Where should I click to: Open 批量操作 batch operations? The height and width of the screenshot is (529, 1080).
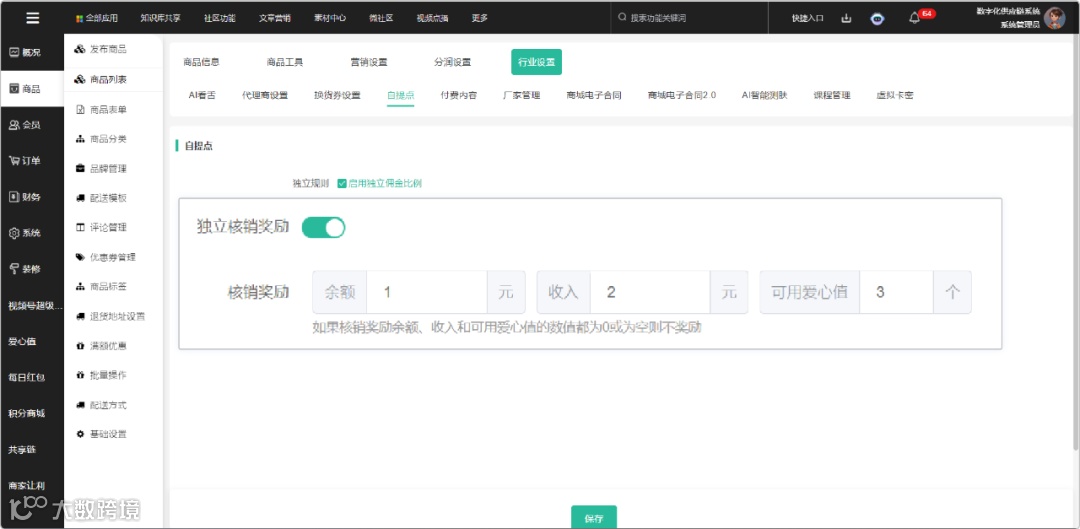pos(101,375)
